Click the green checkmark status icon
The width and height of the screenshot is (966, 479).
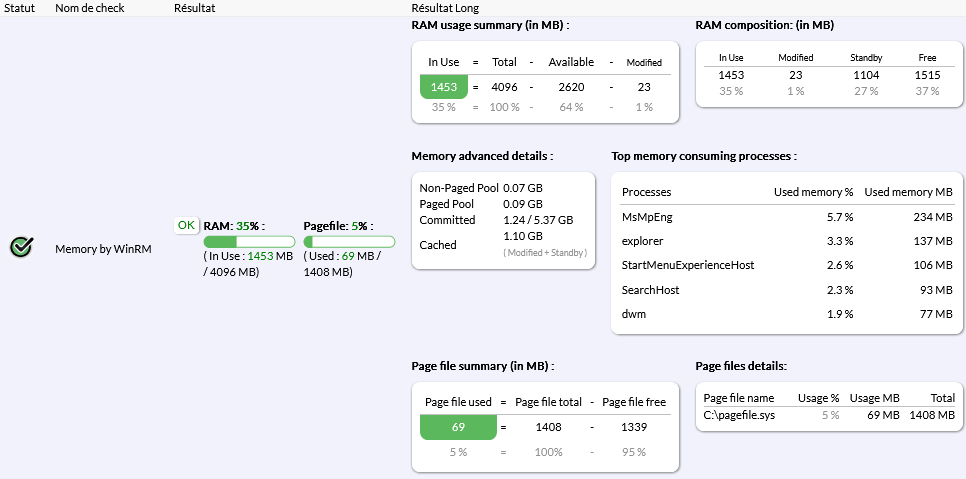click(x=21, y=247)
